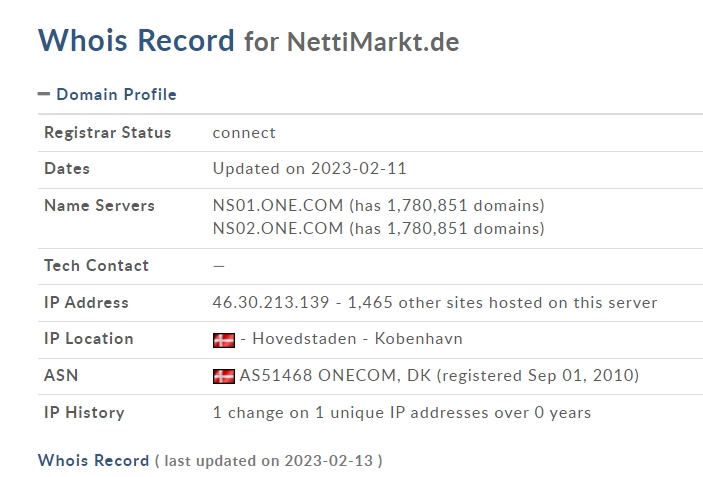Click the Tech Contact row label
703x477 pixels.
tap(96, 265)
